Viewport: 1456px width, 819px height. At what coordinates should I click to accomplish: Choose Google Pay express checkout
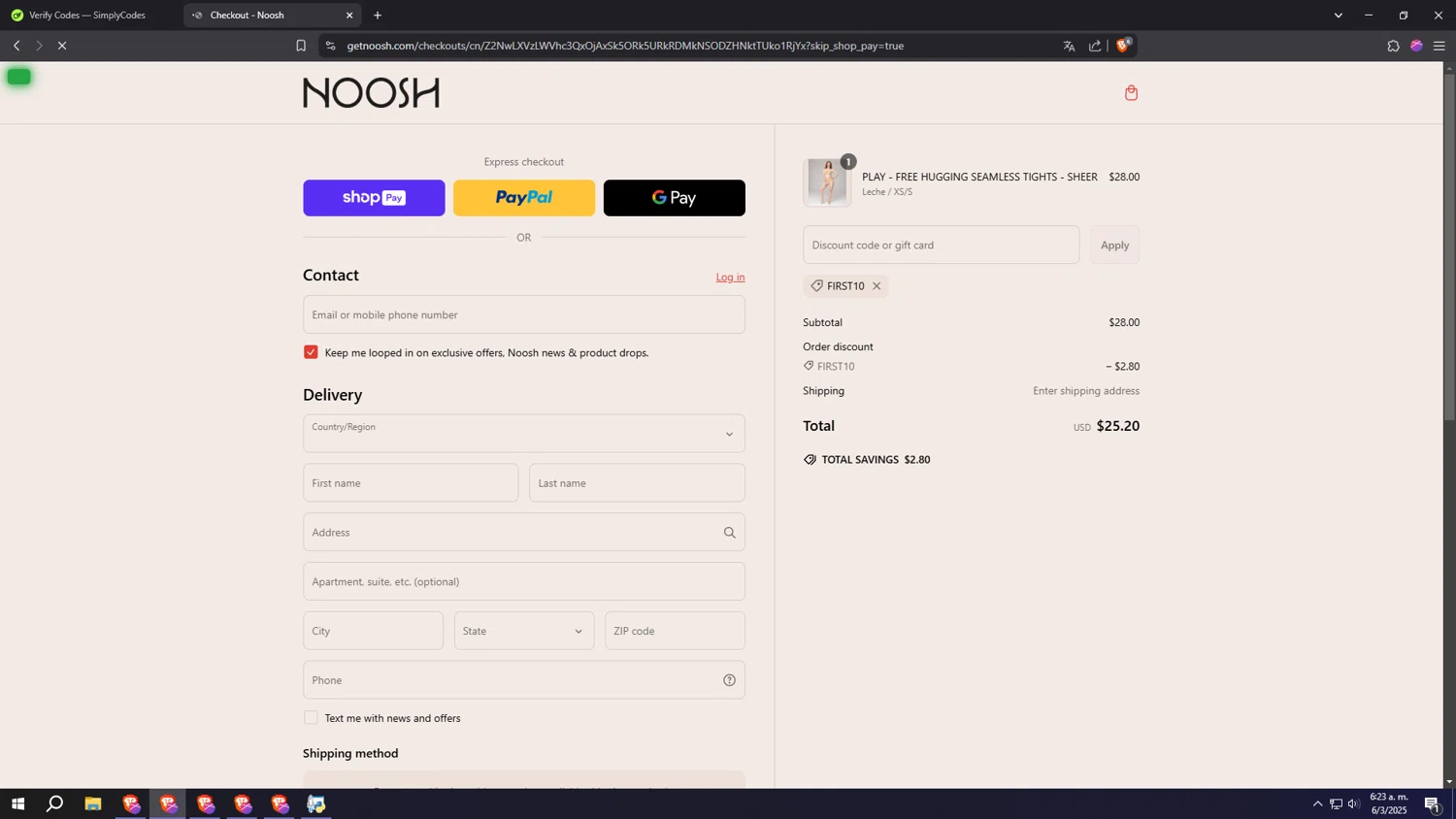click(x=675, y=198)
